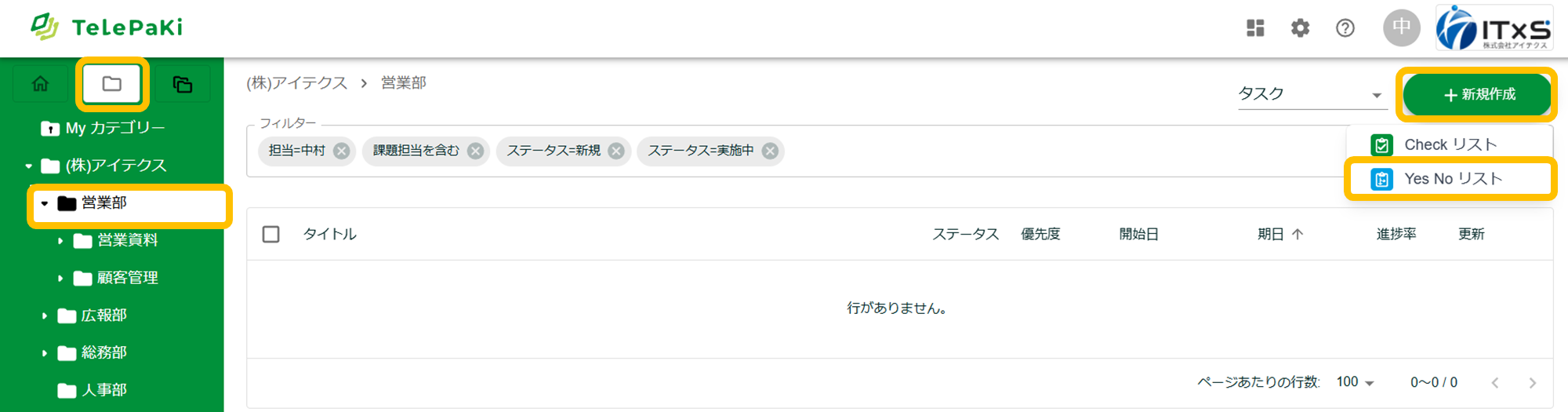Expand the 営業資料 subfolder
1568x412 pixels.
tap(60, 241)
